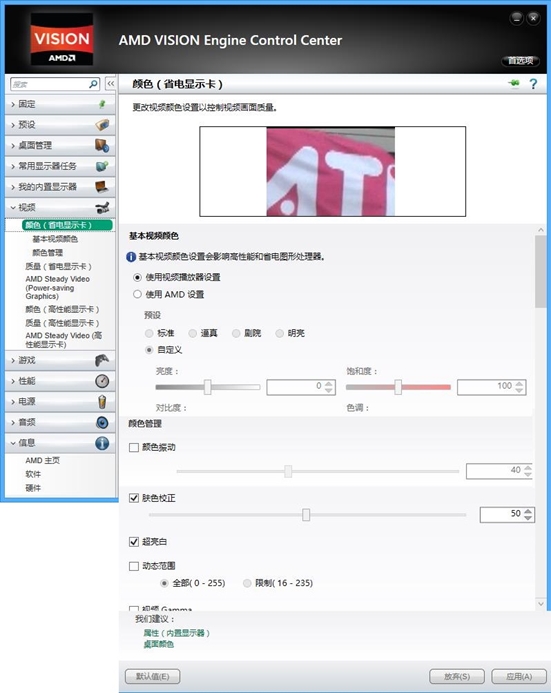Open the 游戏 gamepad icon section
The width and height of the screenshot is (551, 693).
(102, 360)
